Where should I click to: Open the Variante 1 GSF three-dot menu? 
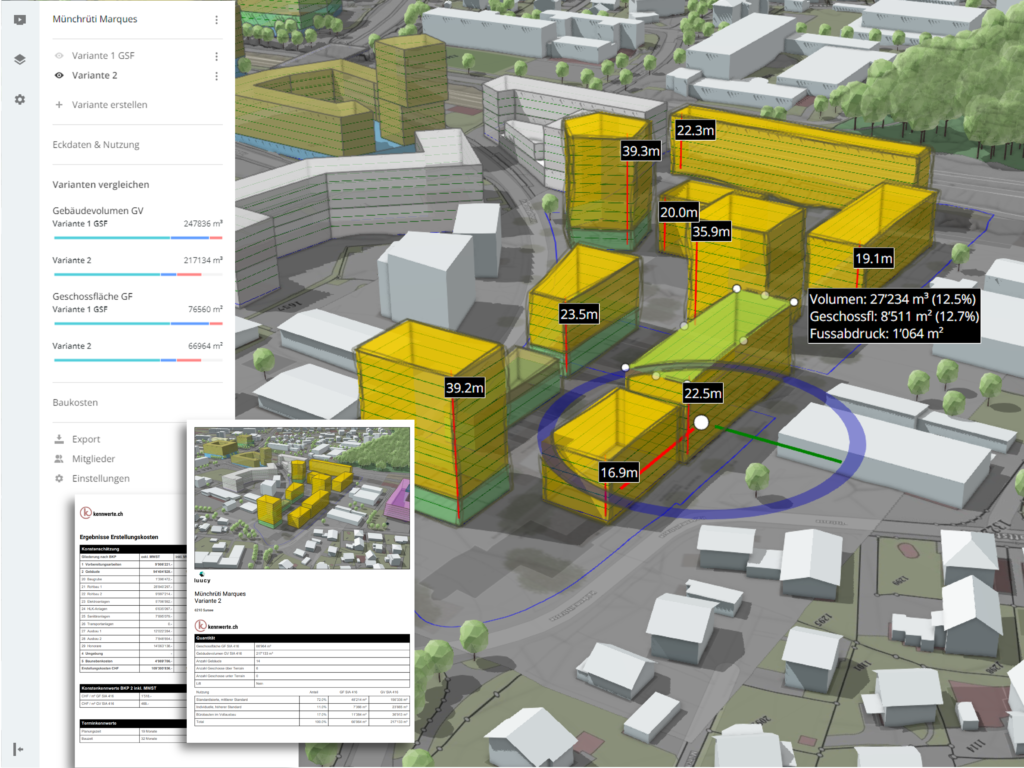click(x=217, y=56)
